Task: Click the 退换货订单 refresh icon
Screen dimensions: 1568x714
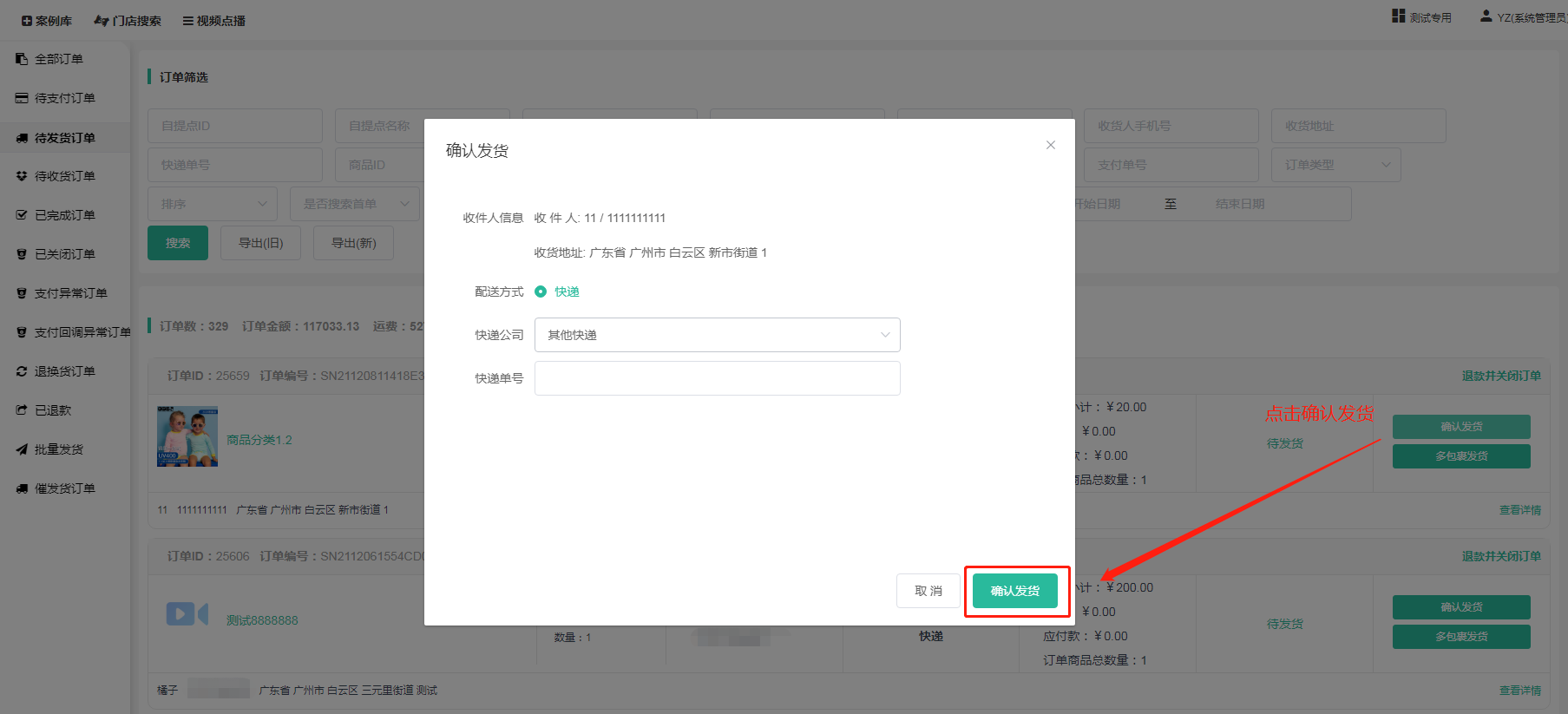Action: (22, 371)
